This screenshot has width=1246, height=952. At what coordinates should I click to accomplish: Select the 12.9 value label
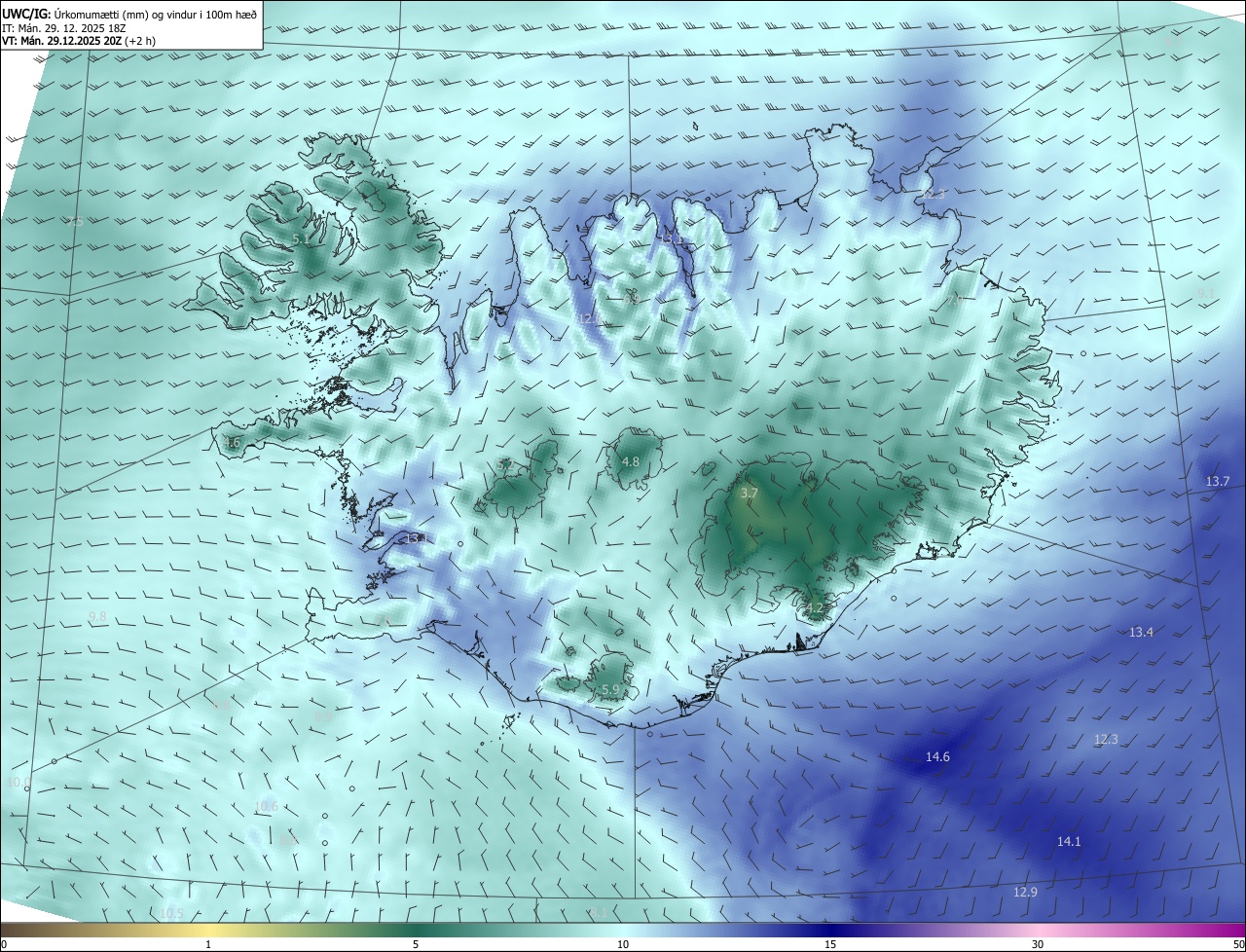coord(1025,892)
